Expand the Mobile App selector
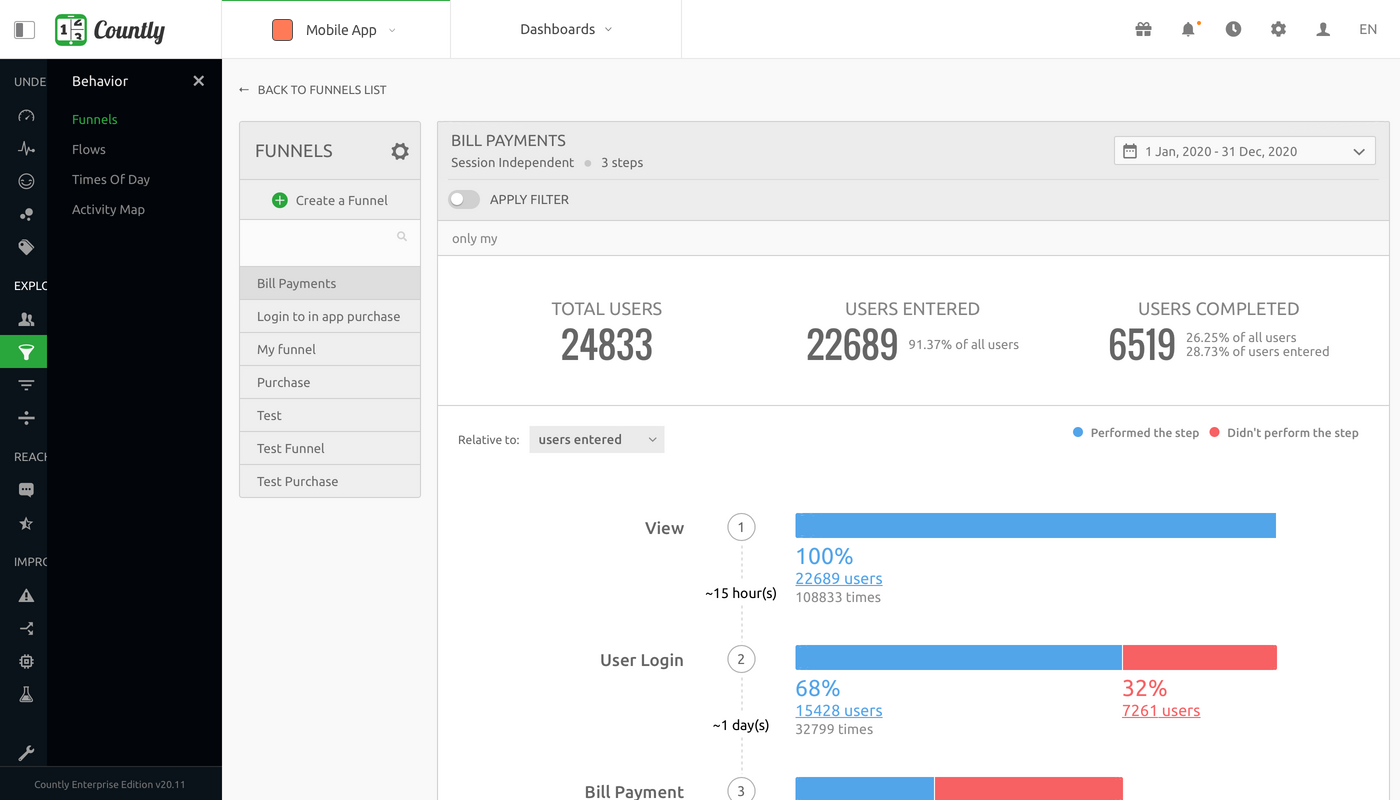Screen dimensions: 1400x800 click(x=336, y=30)
